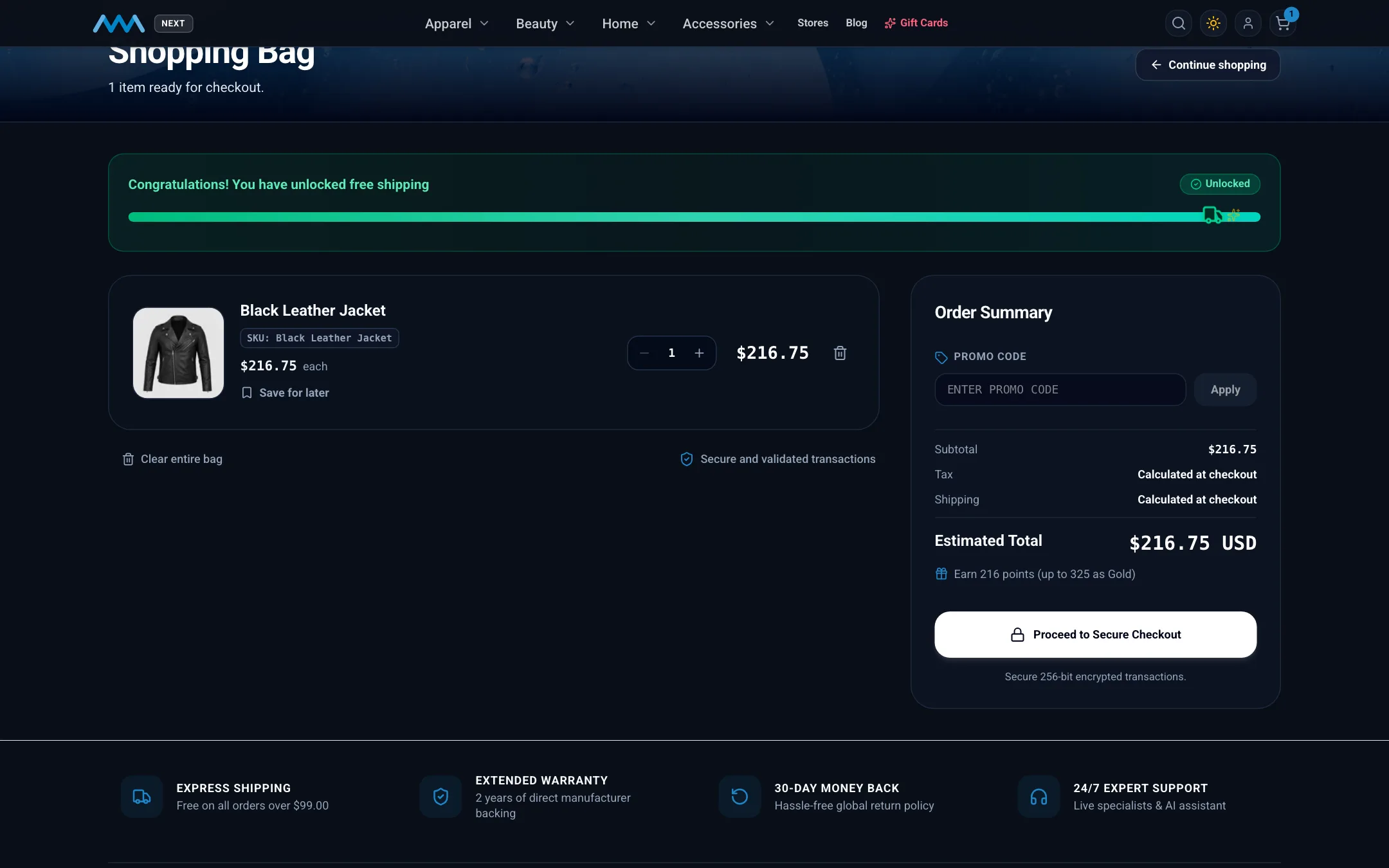Click the Save for later bookmark

(x=285, y=393)
